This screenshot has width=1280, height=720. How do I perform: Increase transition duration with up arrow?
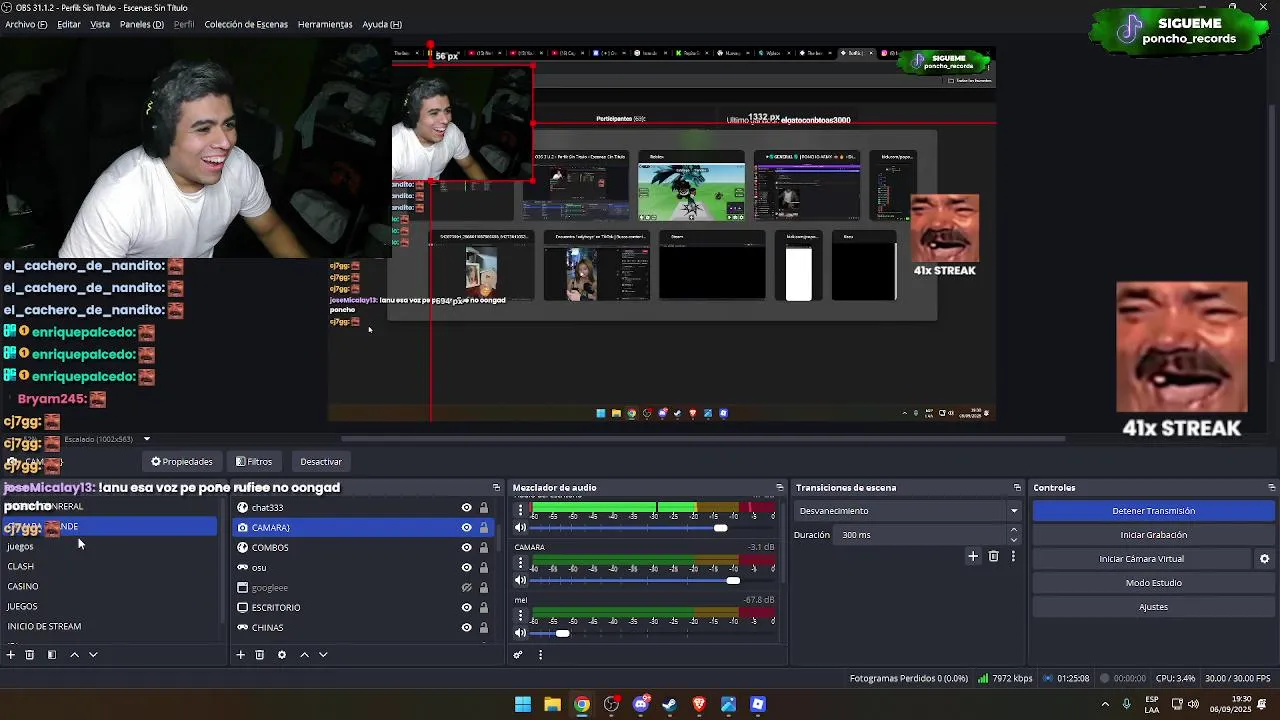point(1014,530)
